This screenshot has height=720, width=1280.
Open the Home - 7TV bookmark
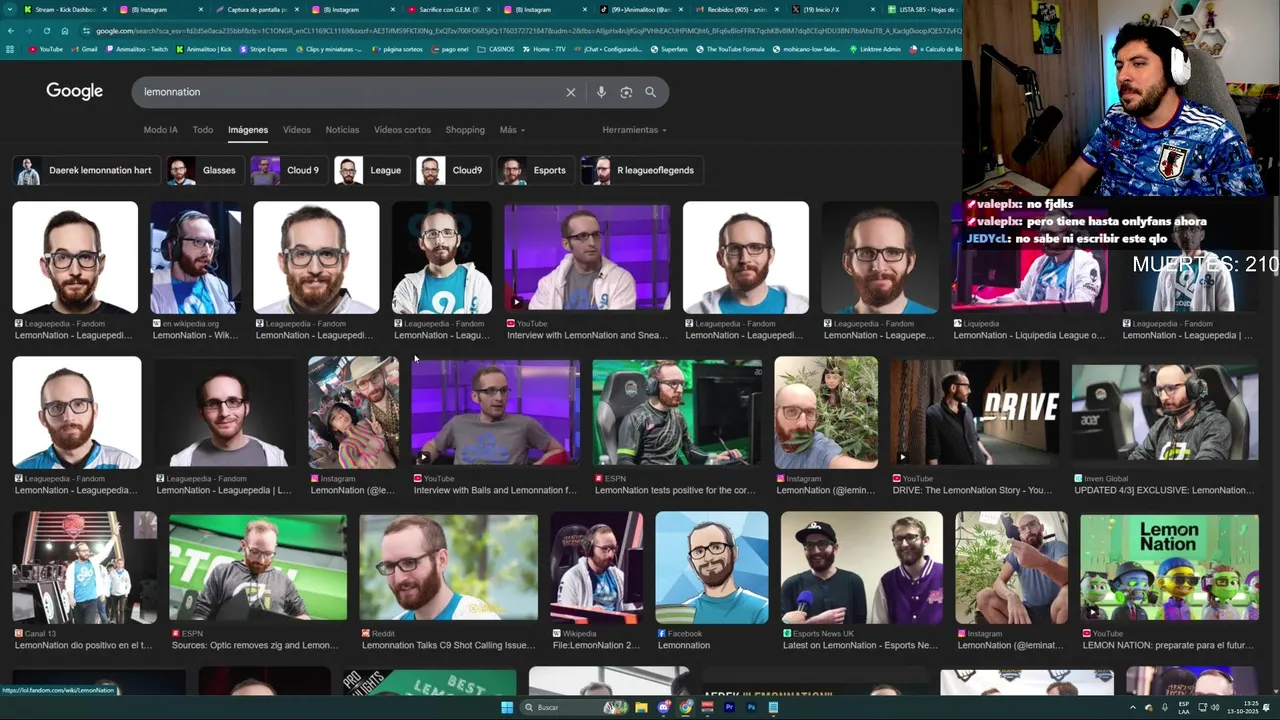[543, 49]
